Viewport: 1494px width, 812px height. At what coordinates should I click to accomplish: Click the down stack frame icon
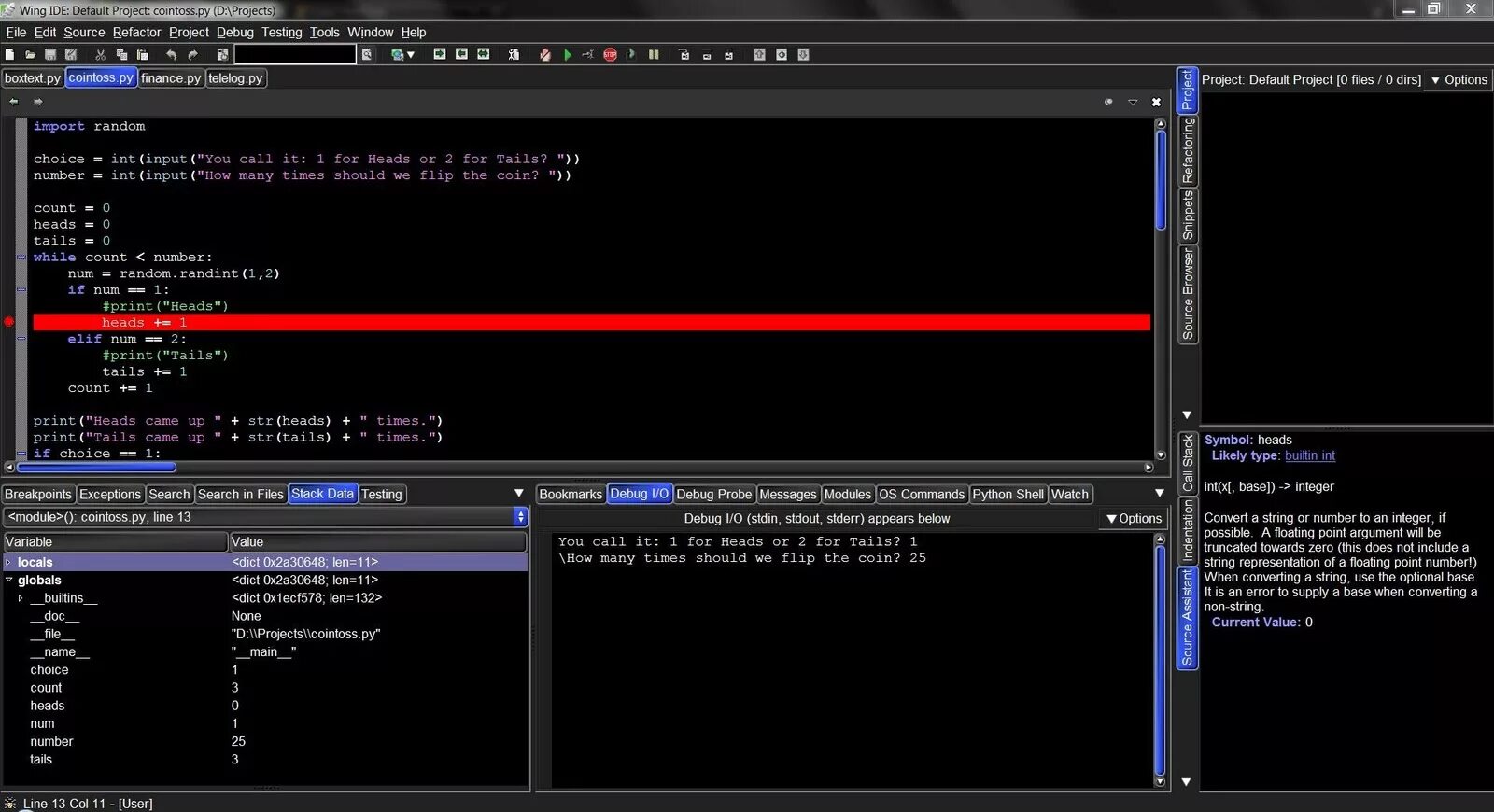(x=803, y=55)
